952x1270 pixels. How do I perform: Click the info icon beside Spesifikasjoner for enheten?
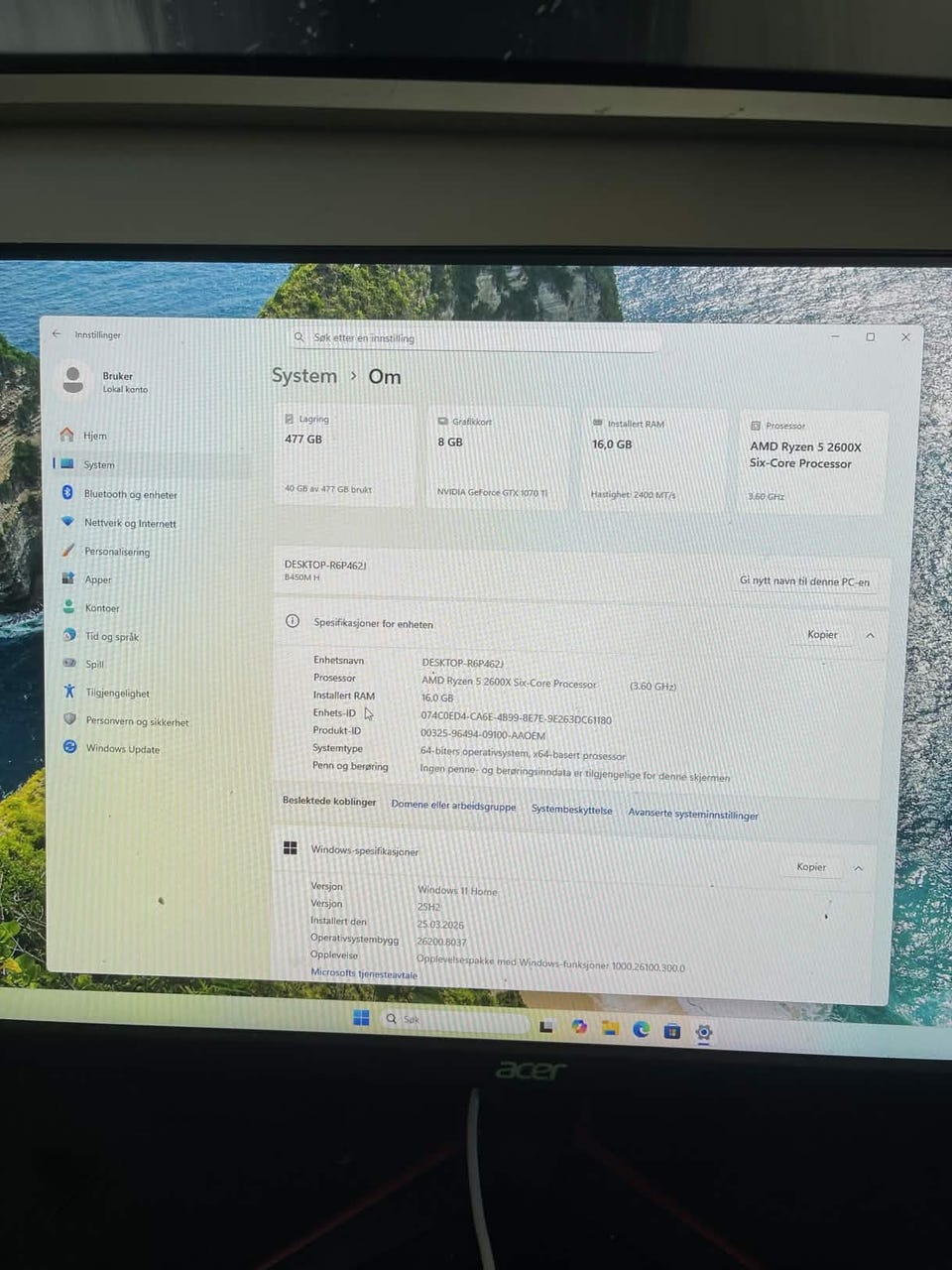pyautogui.click(x=293, y=621)
